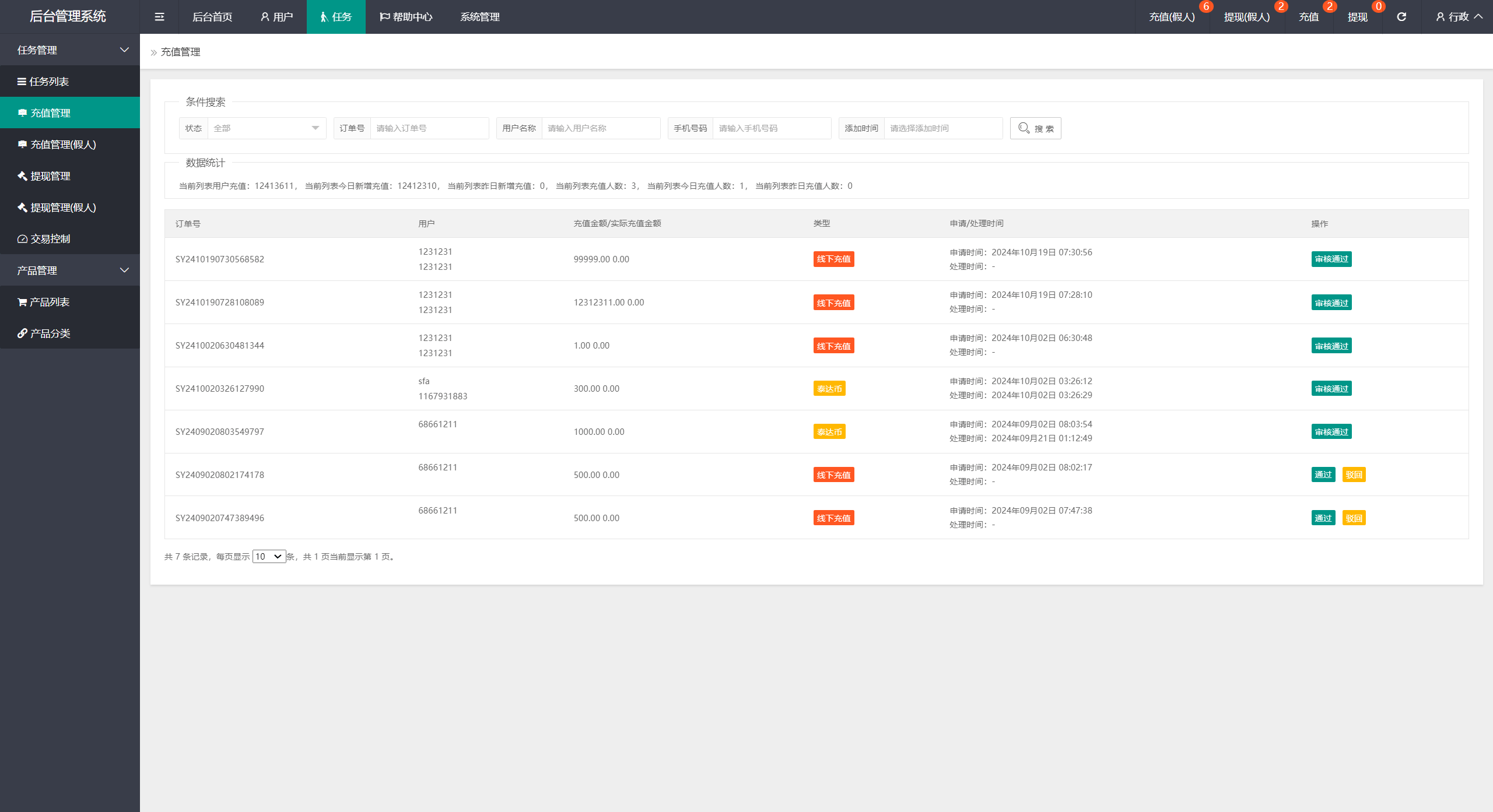Click the refresh icon in top bar
This screenshot has width=1493, height=812.
tap(1401, 17)
